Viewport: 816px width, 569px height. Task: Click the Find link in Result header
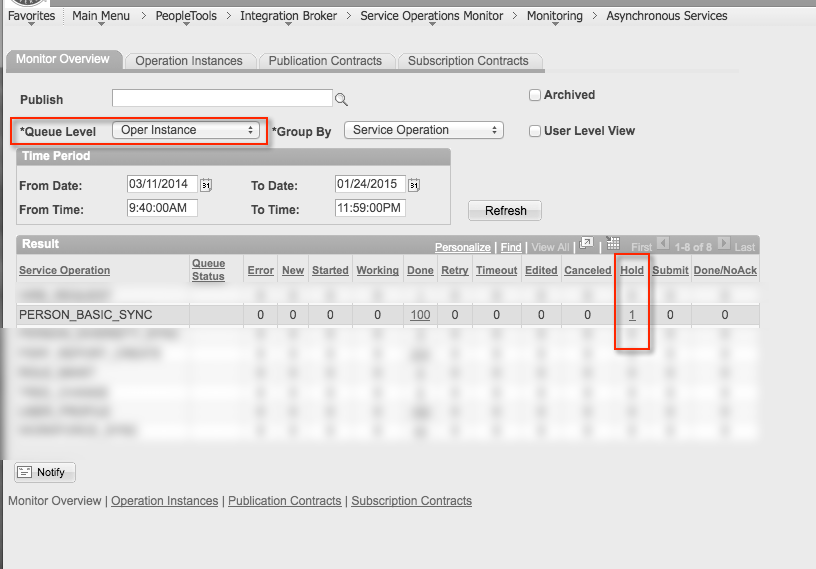tap(511, 247)
